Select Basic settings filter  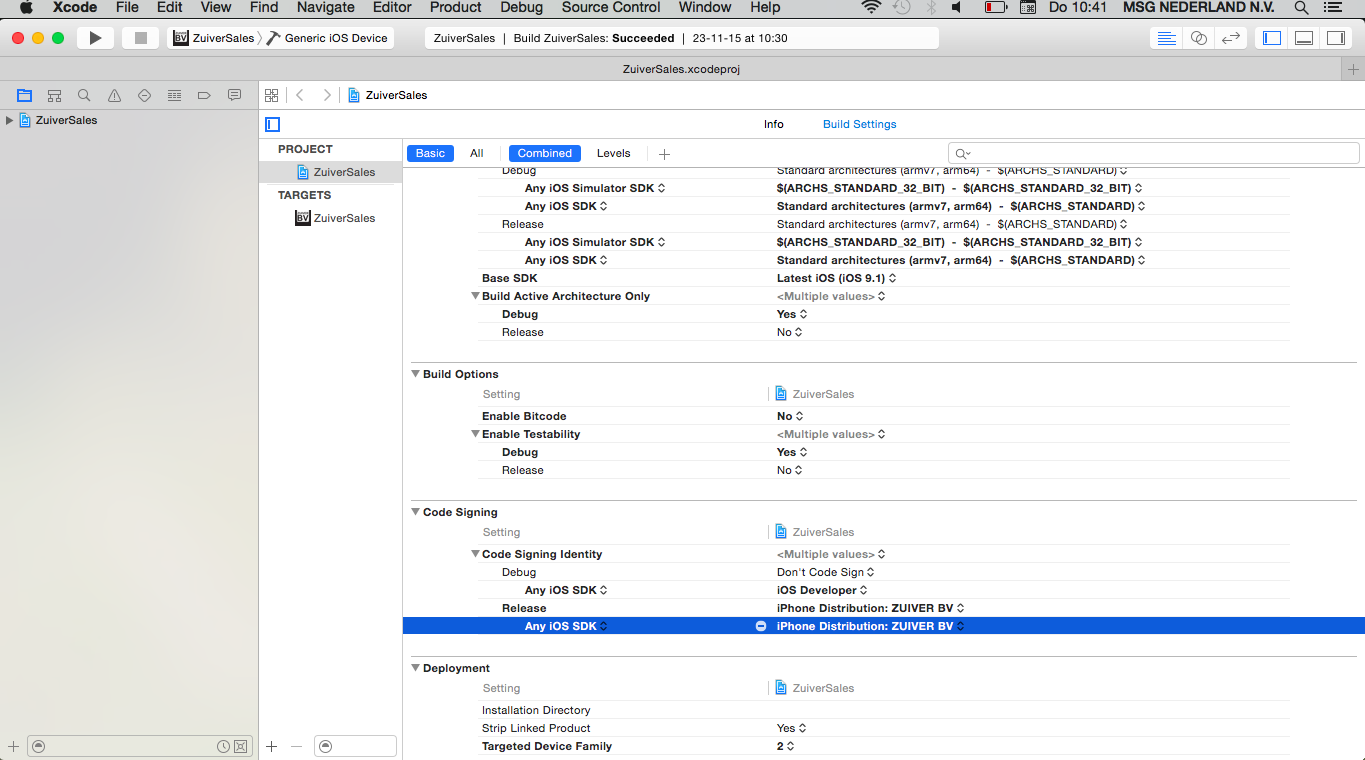(x=430, y=153)
